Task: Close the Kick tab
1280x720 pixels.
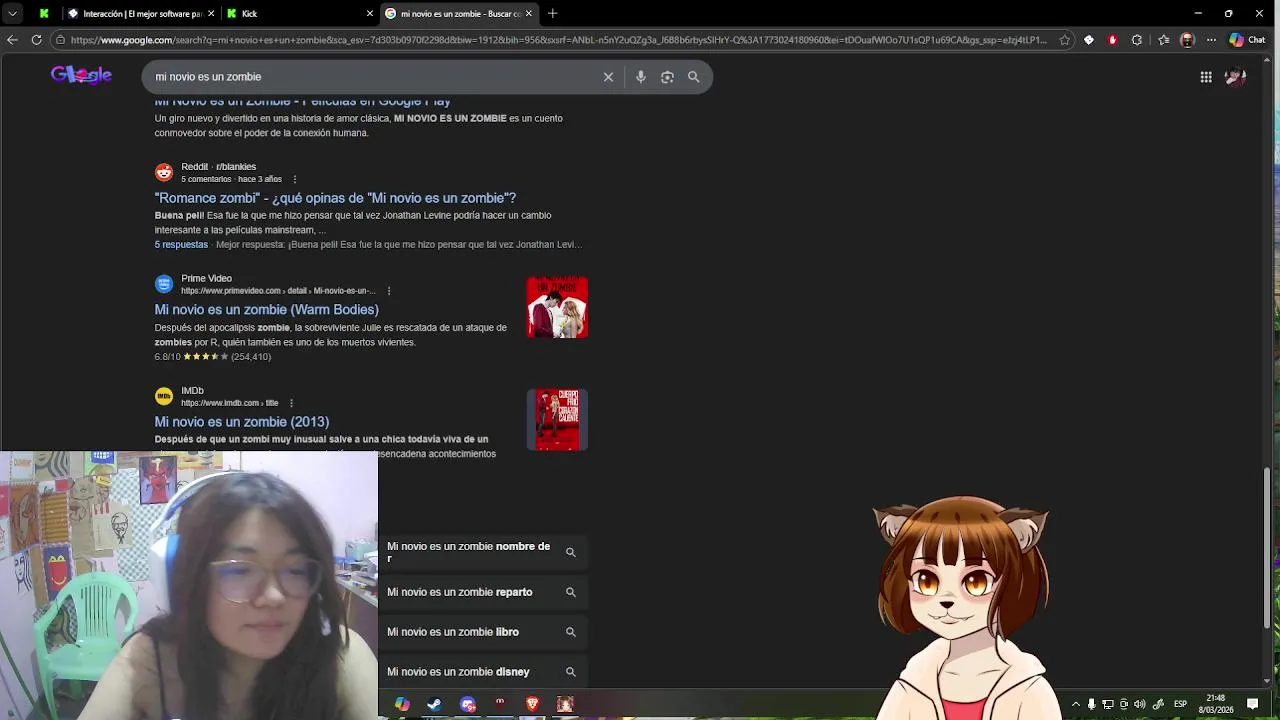Action: [370, 14]
